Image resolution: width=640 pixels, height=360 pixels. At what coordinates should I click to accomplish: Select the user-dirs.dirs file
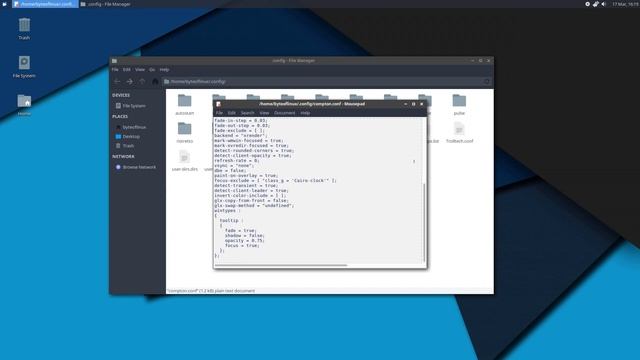click(184, 161)
